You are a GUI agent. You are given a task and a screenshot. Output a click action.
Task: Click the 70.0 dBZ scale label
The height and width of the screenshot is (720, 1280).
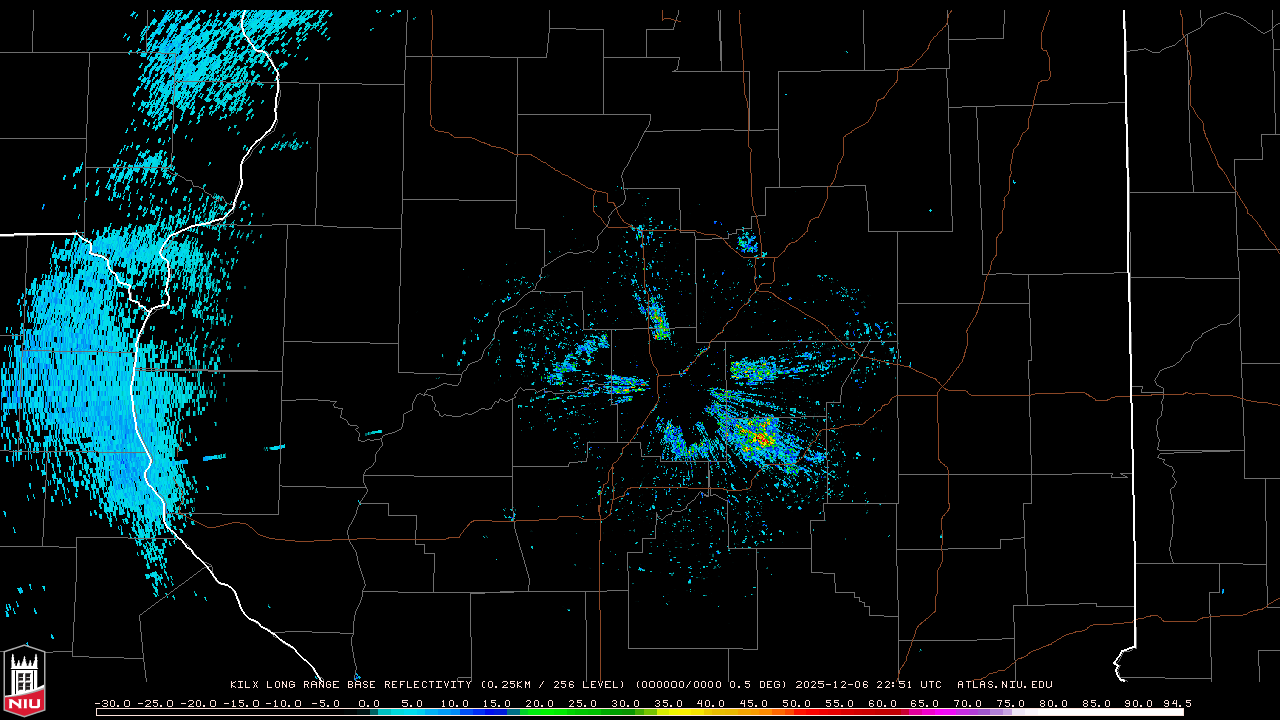tap(968, 703)
